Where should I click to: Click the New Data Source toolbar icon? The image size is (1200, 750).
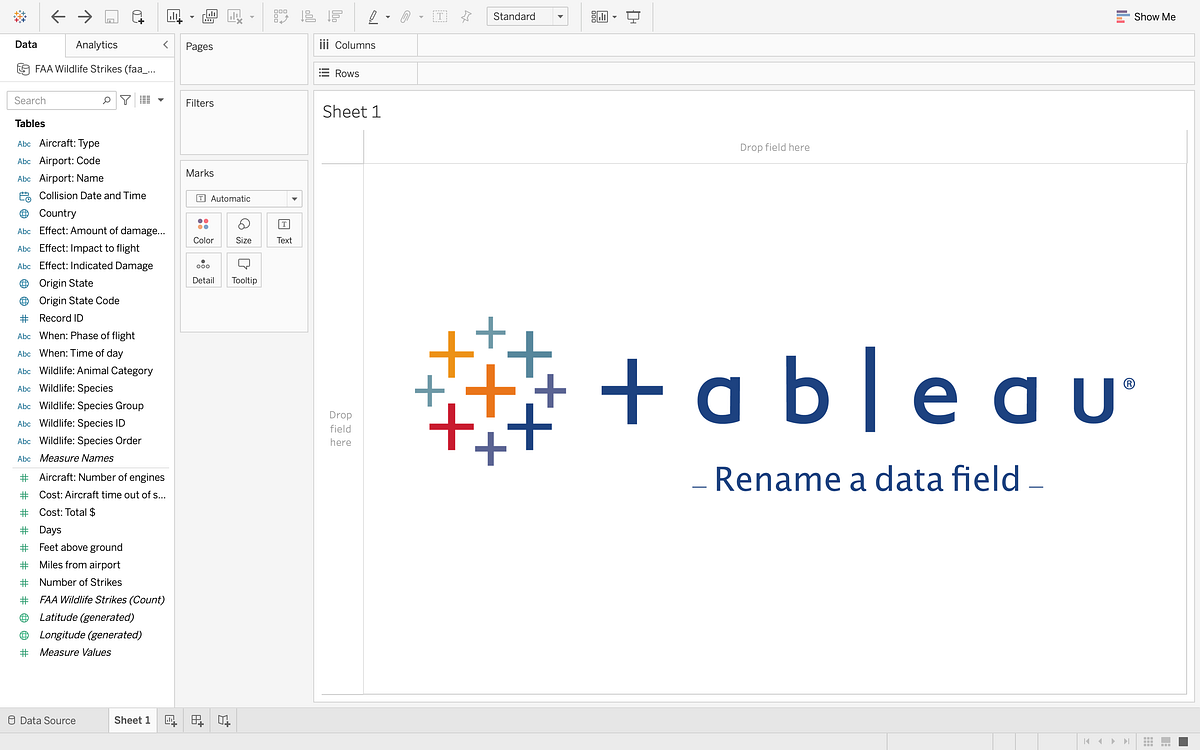(x=140, y=16)
